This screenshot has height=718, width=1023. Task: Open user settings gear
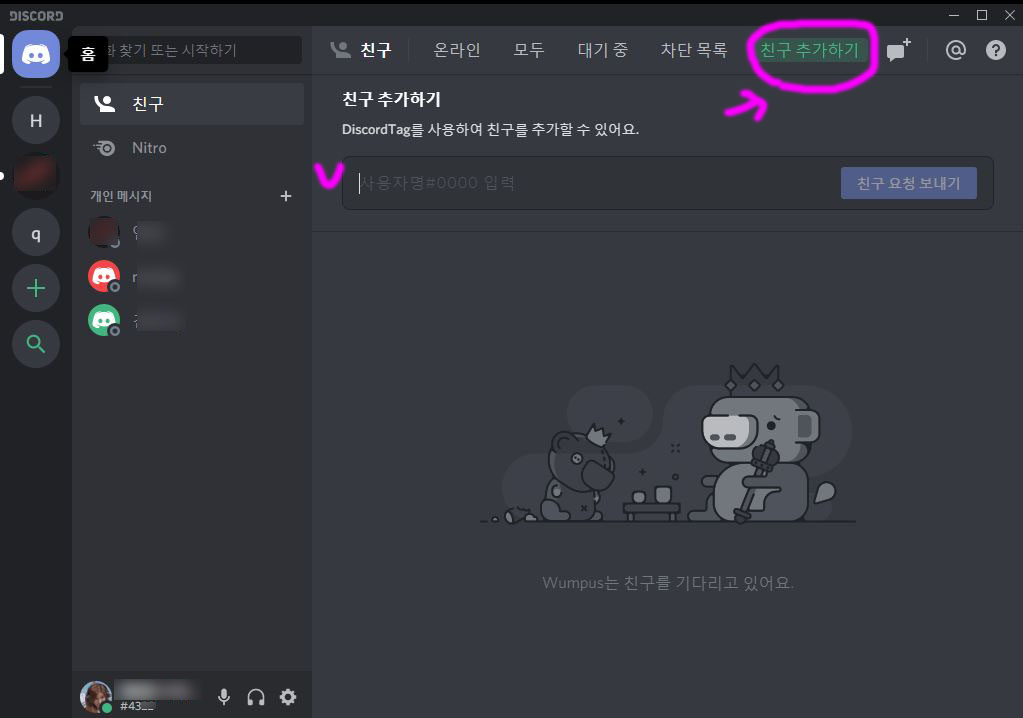pyautogui.click(x=288, y=697)
